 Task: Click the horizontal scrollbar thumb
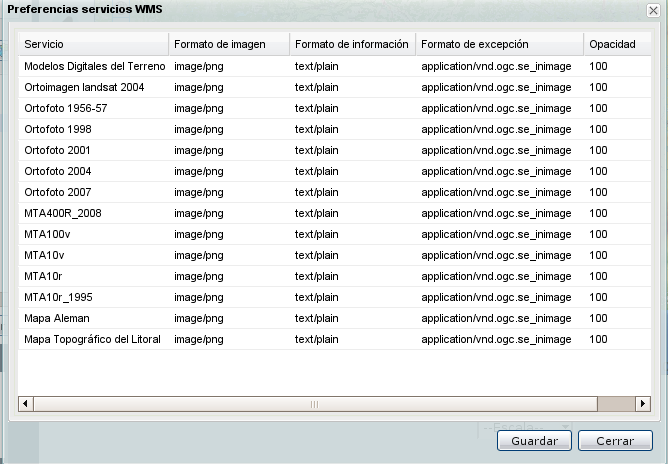point(315,404)
